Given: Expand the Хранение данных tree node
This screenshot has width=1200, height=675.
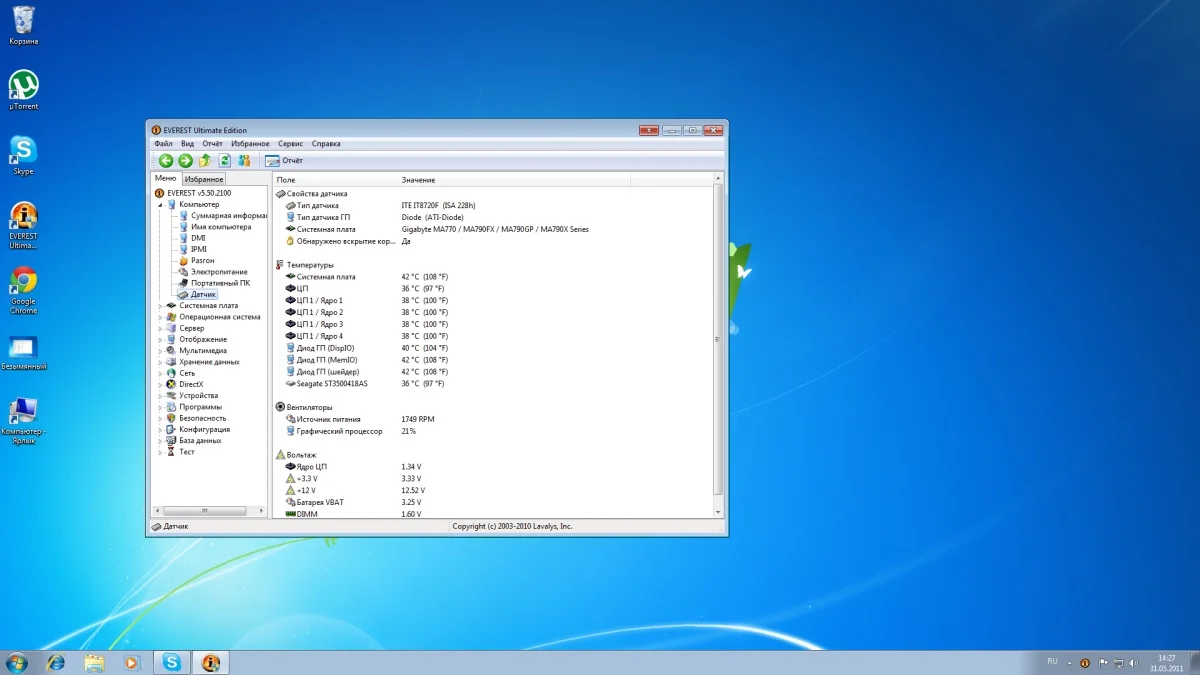Looking at the screenshot, I should tap(160, 362).
